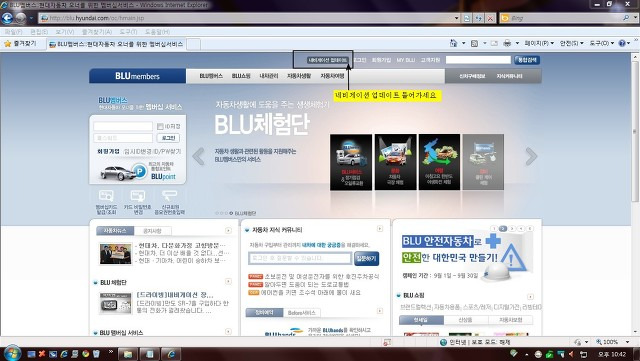640x361 pixels.
Task: Stop loading with the red X icon
Action: pos(490,18)
